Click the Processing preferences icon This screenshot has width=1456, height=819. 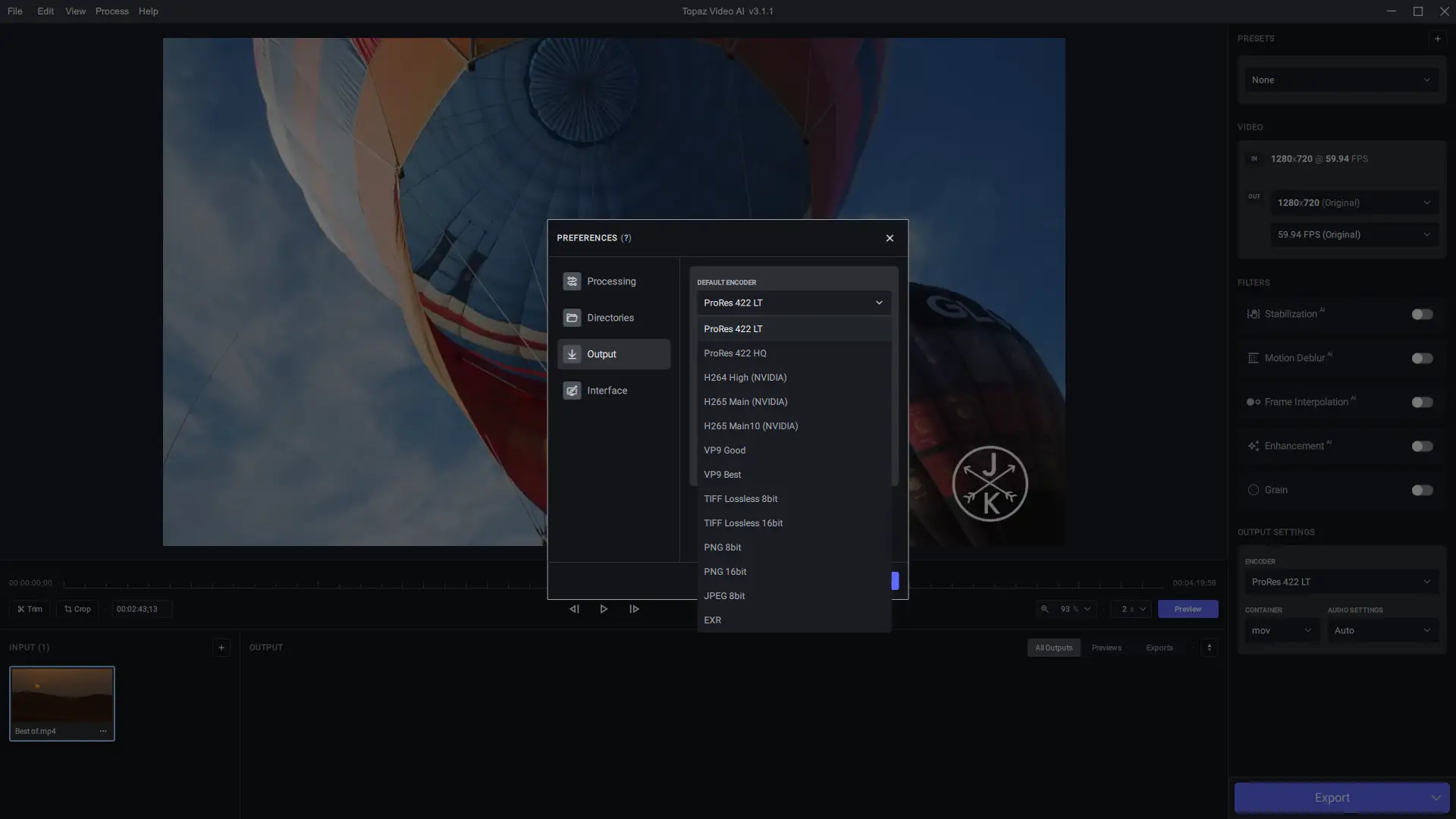click(x=572, y=281)
